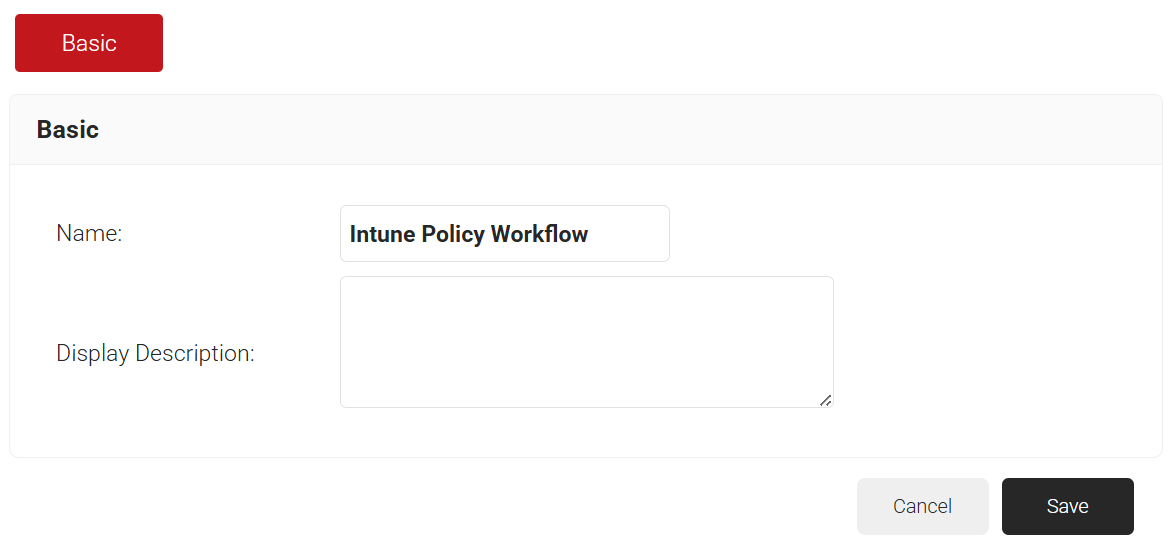Screen dimensions: 1168x552
Task: Grab the description box corner resize grip
Action: click(825, 400)
